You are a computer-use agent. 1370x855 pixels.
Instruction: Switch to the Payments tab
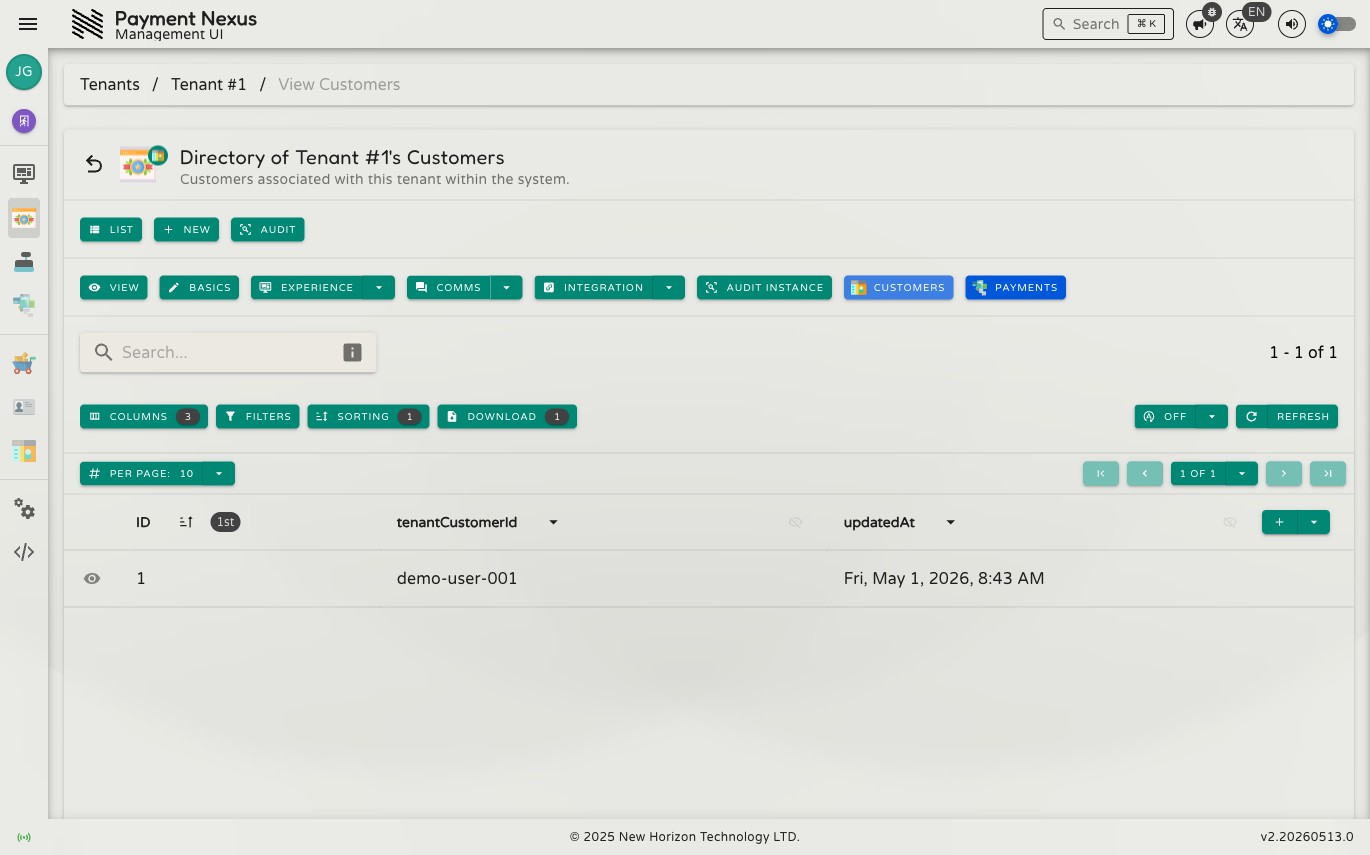(1015, 287)
